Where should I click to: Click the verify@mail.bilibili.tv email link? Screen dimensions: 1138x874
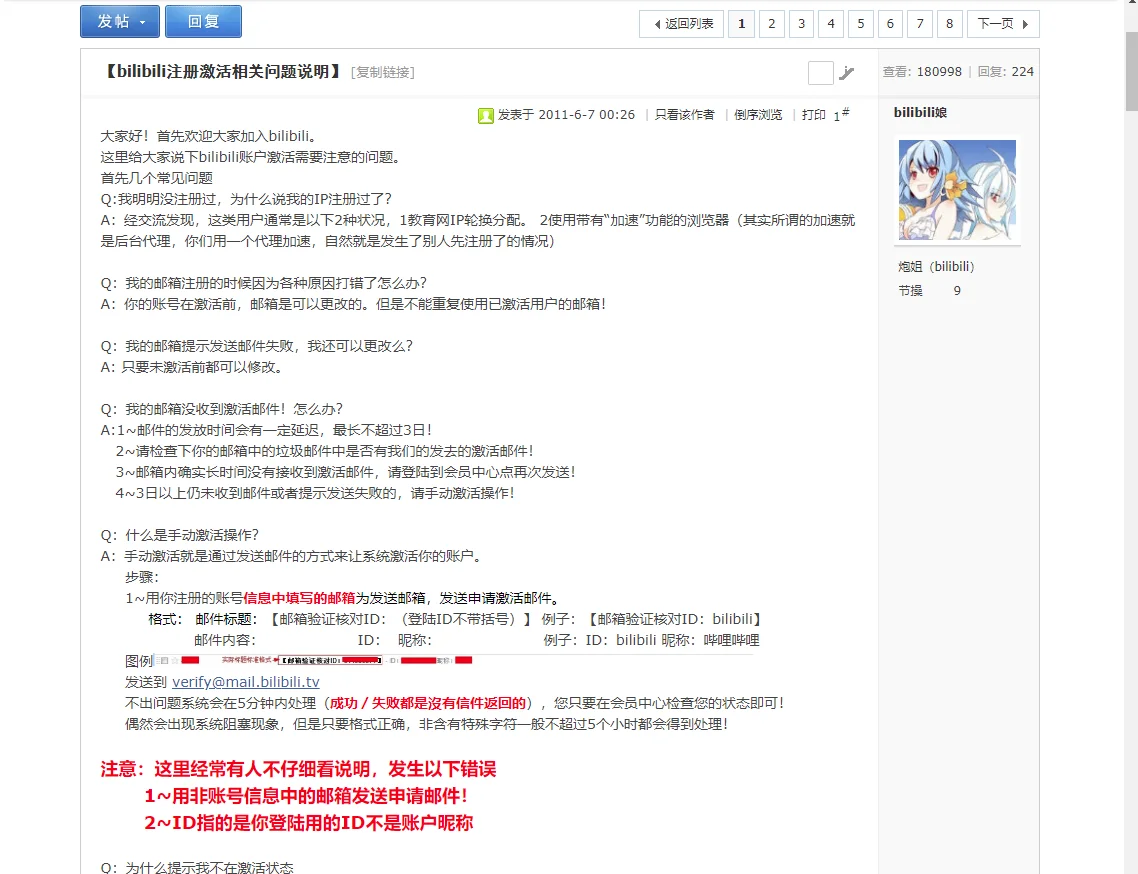pos(245,682)
